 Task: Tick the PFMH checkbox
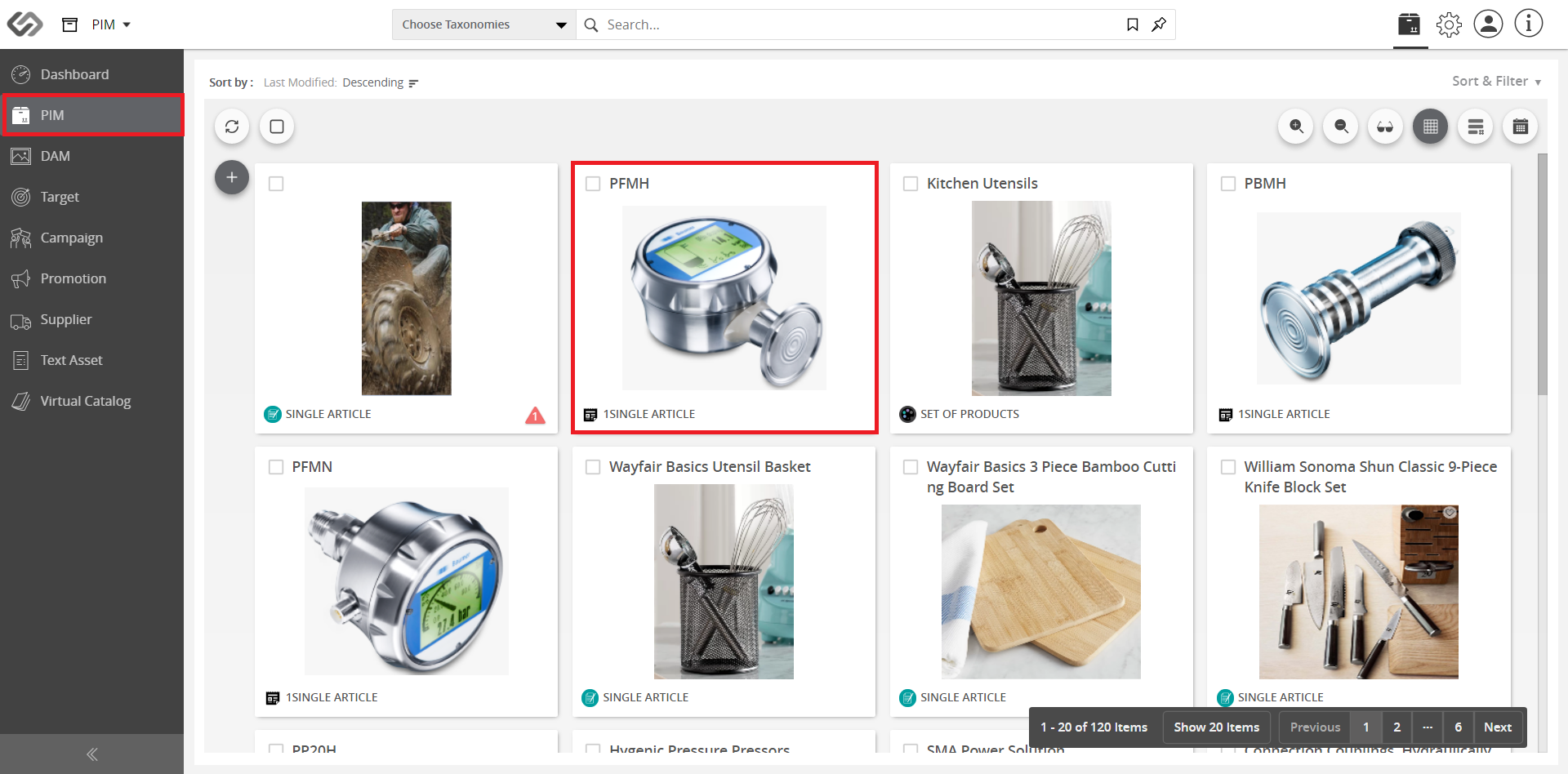[594, 184]
